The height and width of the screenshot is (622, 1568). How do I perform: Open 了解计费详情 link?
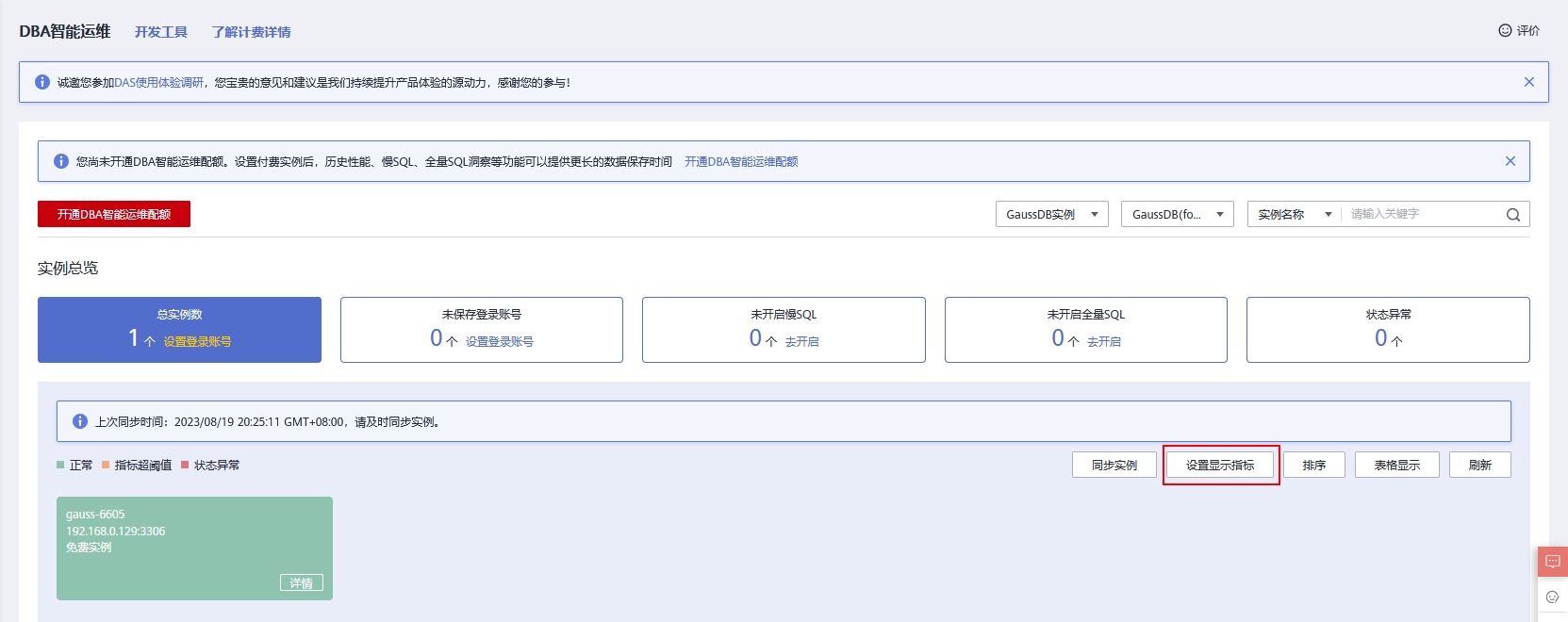251,32
